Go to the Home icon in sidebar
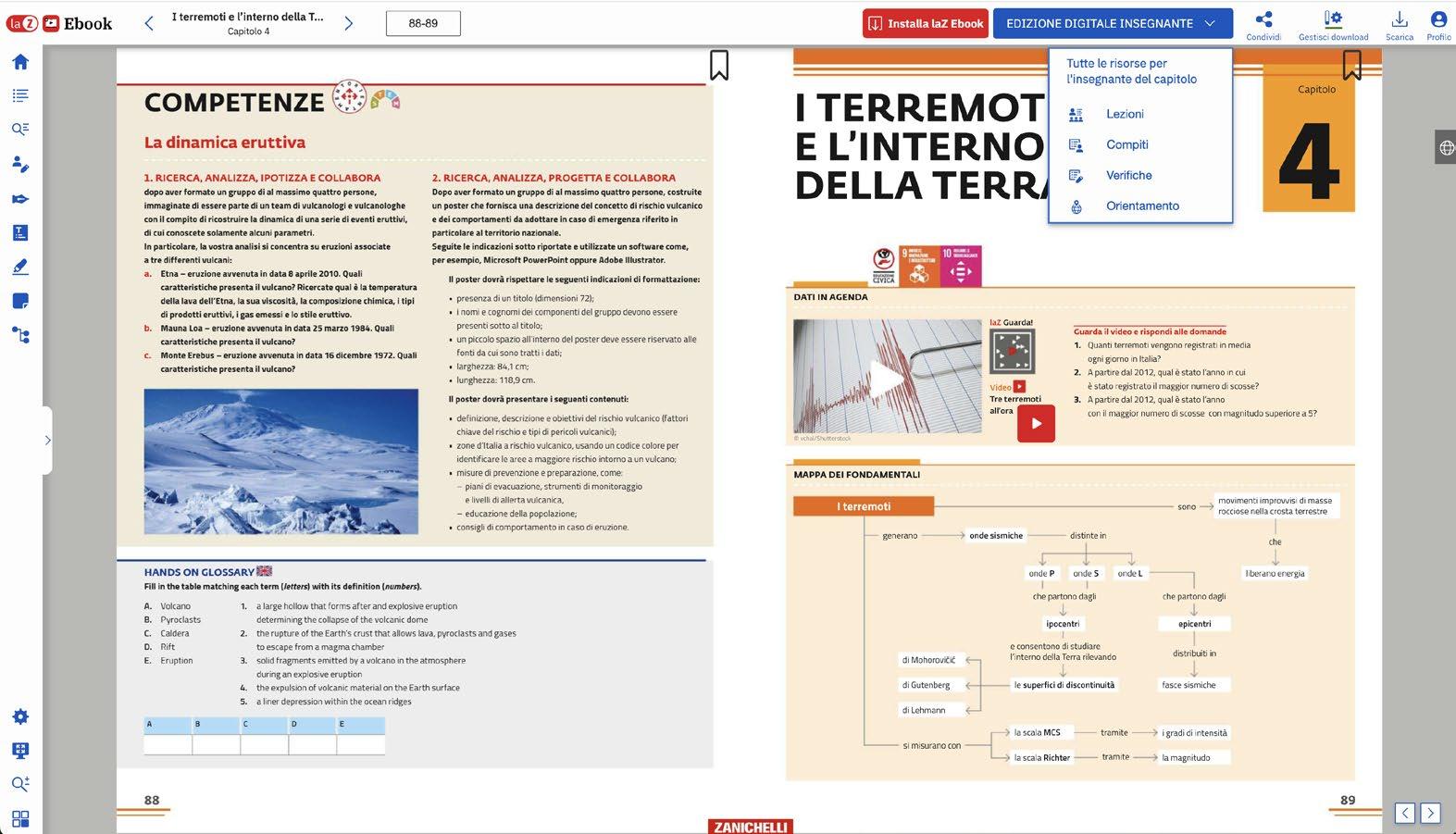 point(20,62)
